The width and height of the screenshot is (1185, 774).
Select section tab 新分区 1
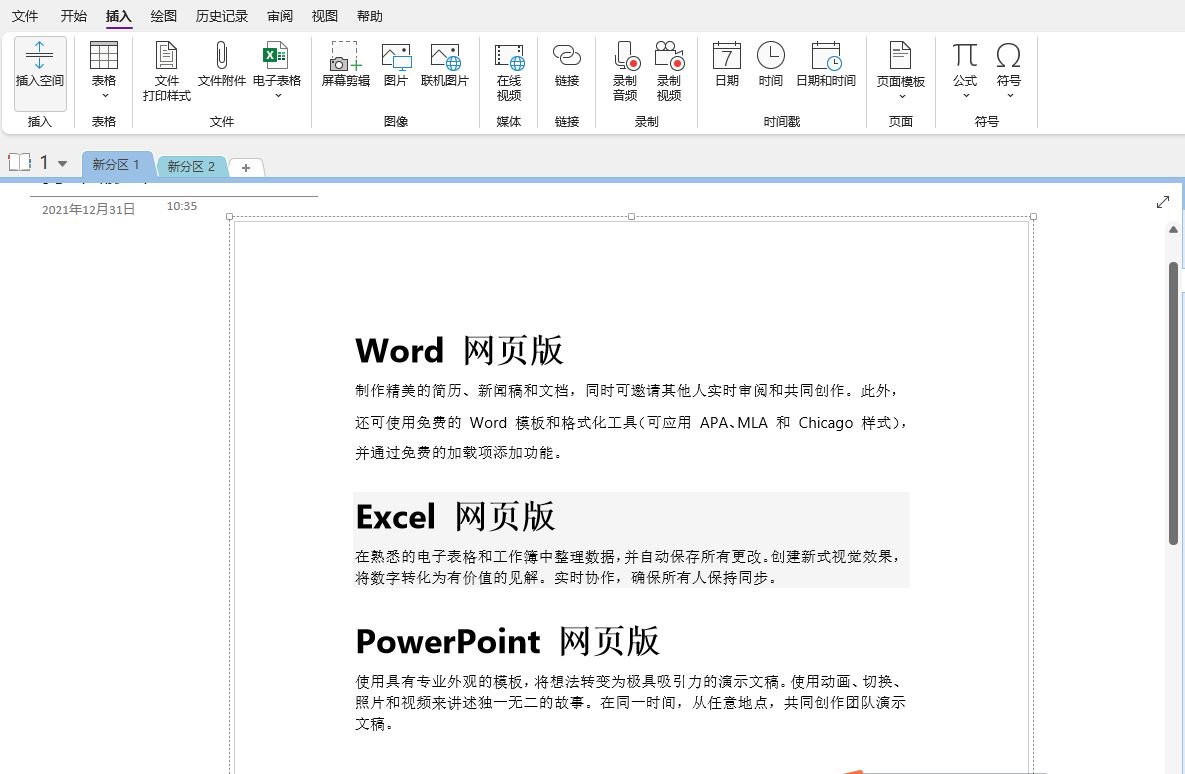click(x=116, y=164)
